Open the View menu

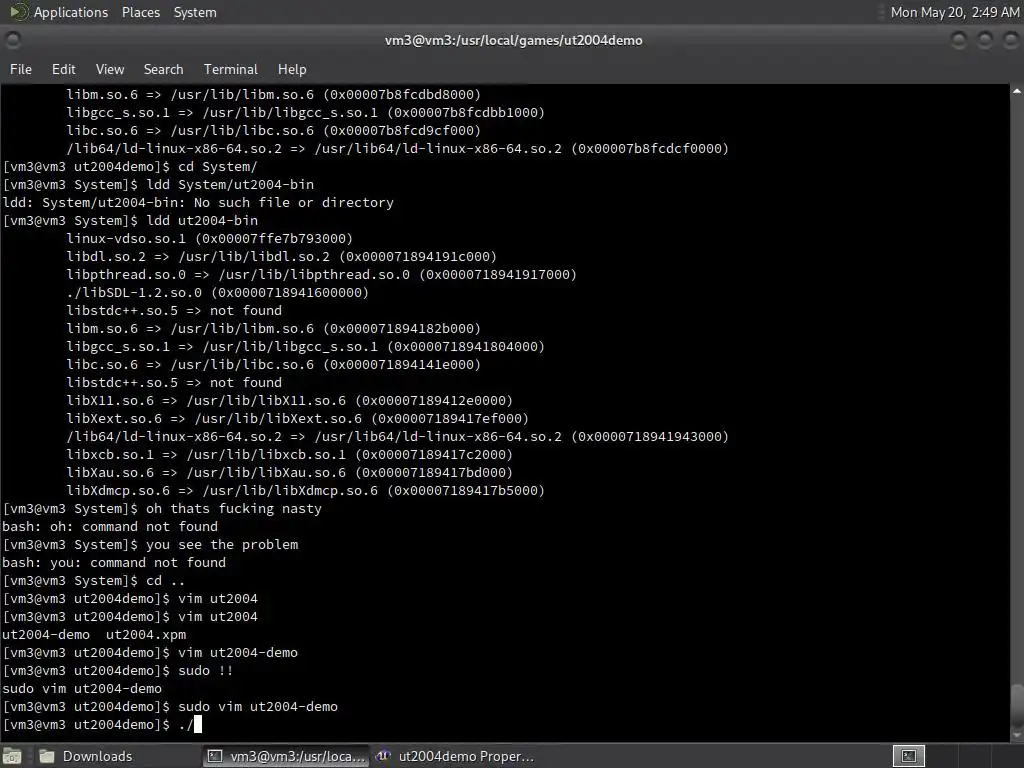109,69
